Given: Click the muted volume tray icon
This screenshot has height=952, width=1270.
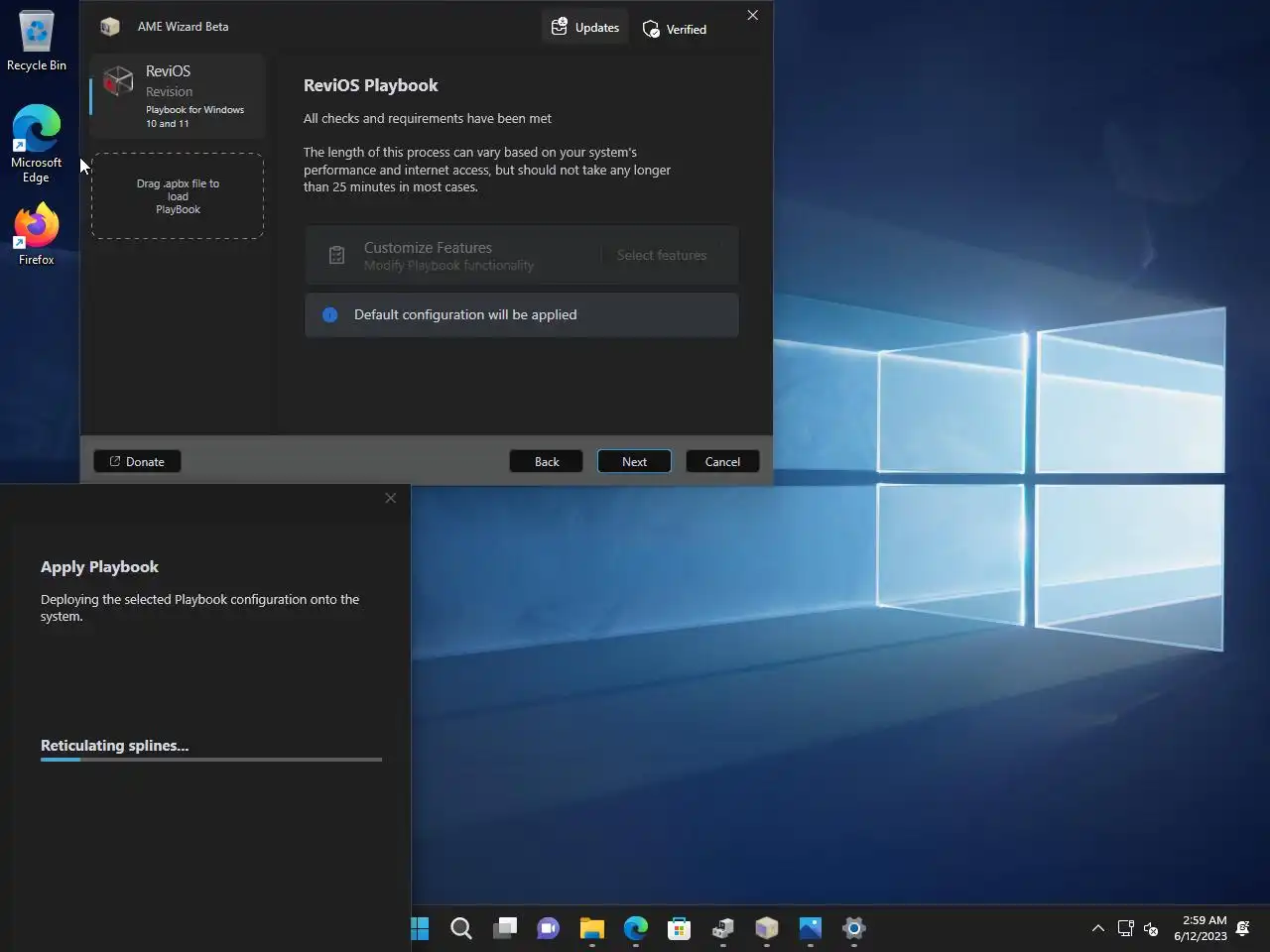Looking at the screenshot, I should click(x=1151, y=929).
